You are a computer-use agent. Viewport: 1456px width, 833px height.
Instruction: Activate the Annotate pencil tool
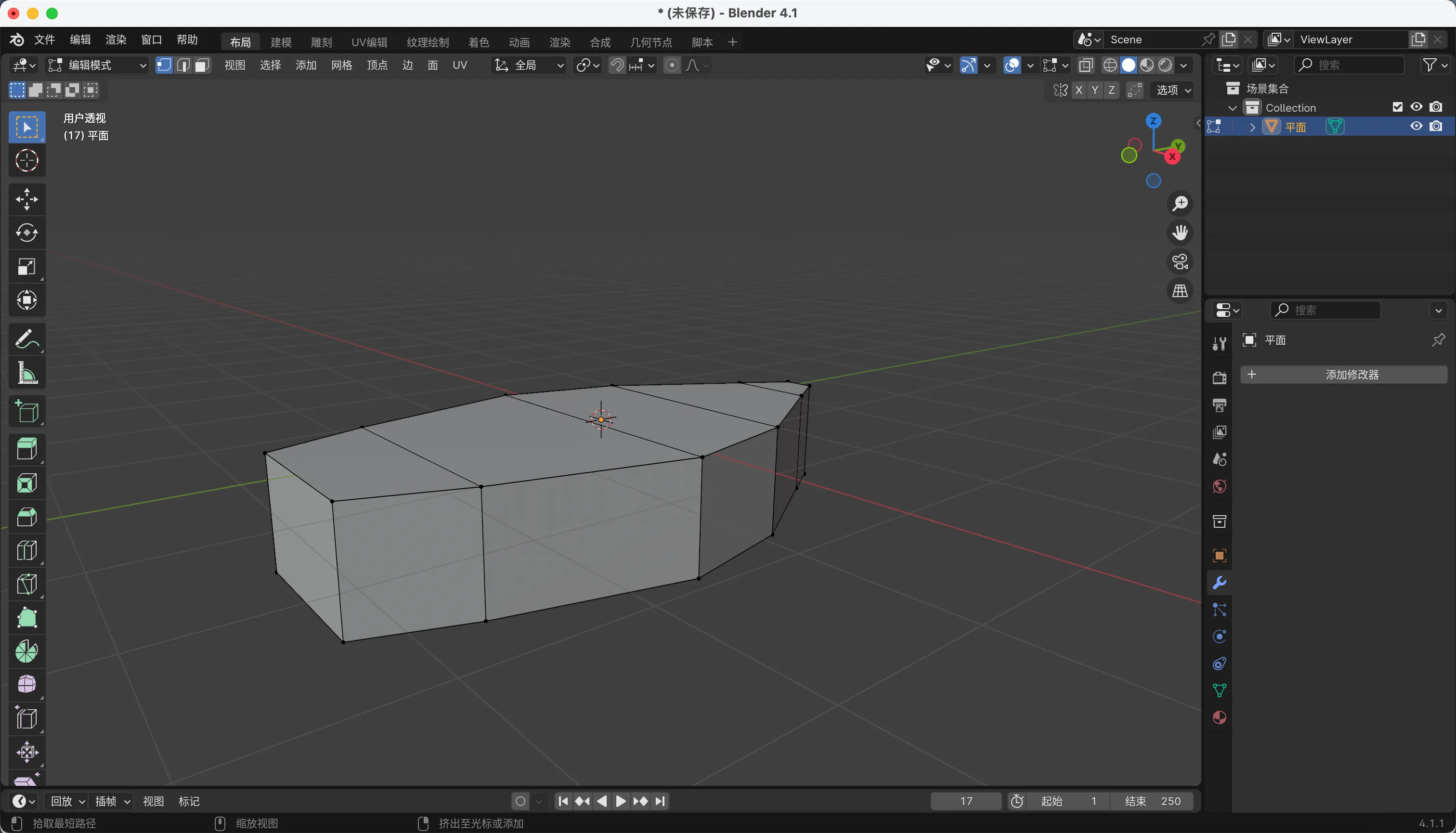27,339
